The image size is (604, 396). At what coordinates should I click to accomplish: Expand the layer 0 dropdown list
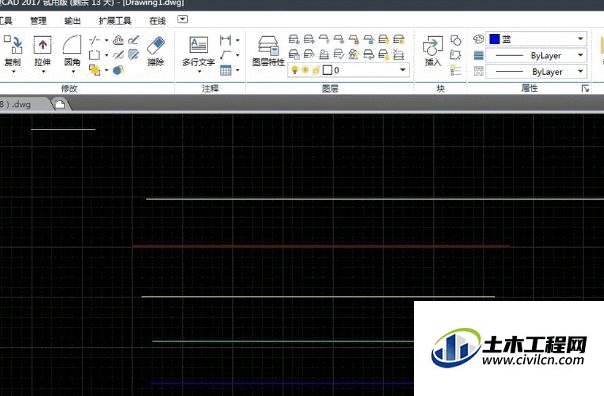point(403,70)
